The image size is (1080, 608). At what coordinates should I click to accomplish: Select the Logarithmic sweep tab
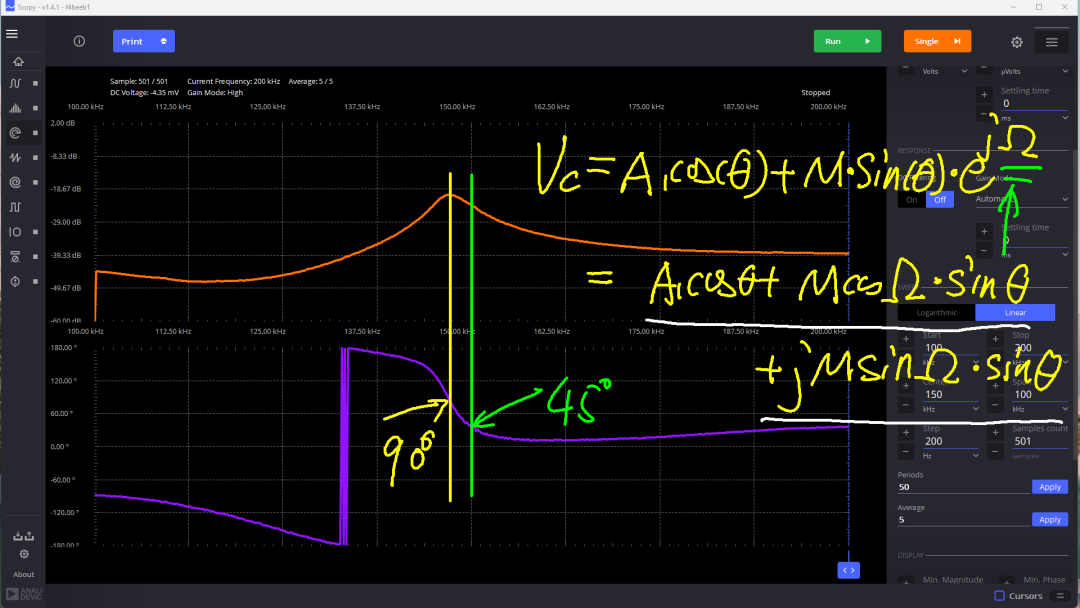(x=937, y=313)
